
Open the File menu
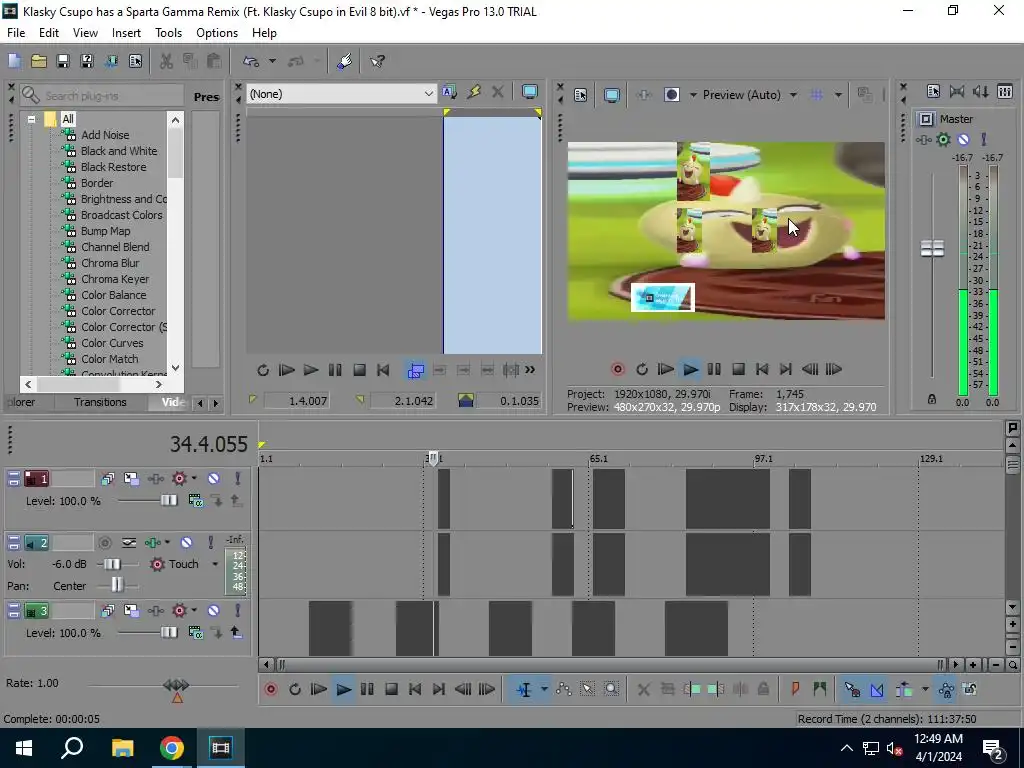pos(16,33)
